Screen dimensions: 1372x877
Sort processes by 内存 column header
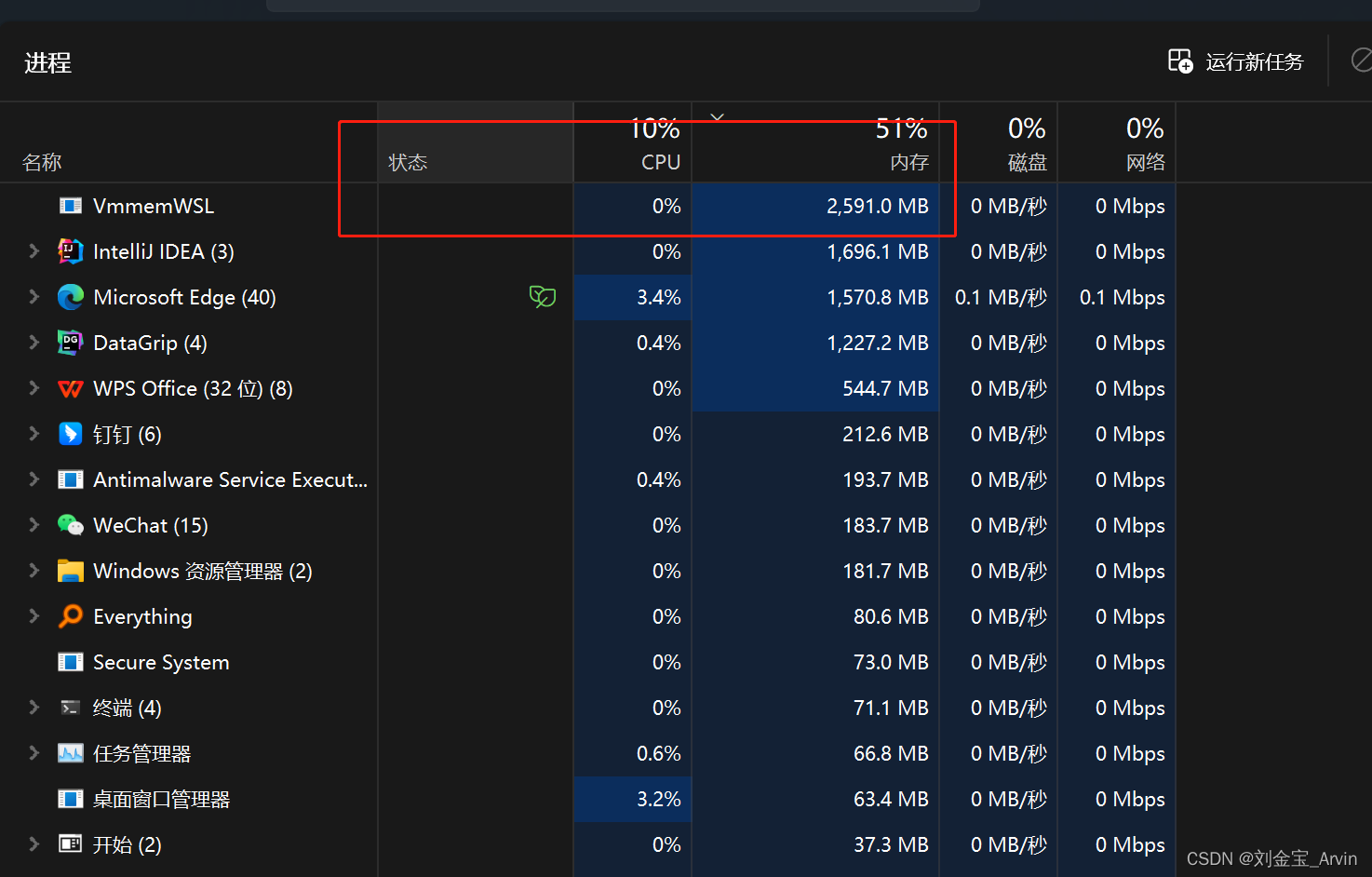(x=815, y=142)
